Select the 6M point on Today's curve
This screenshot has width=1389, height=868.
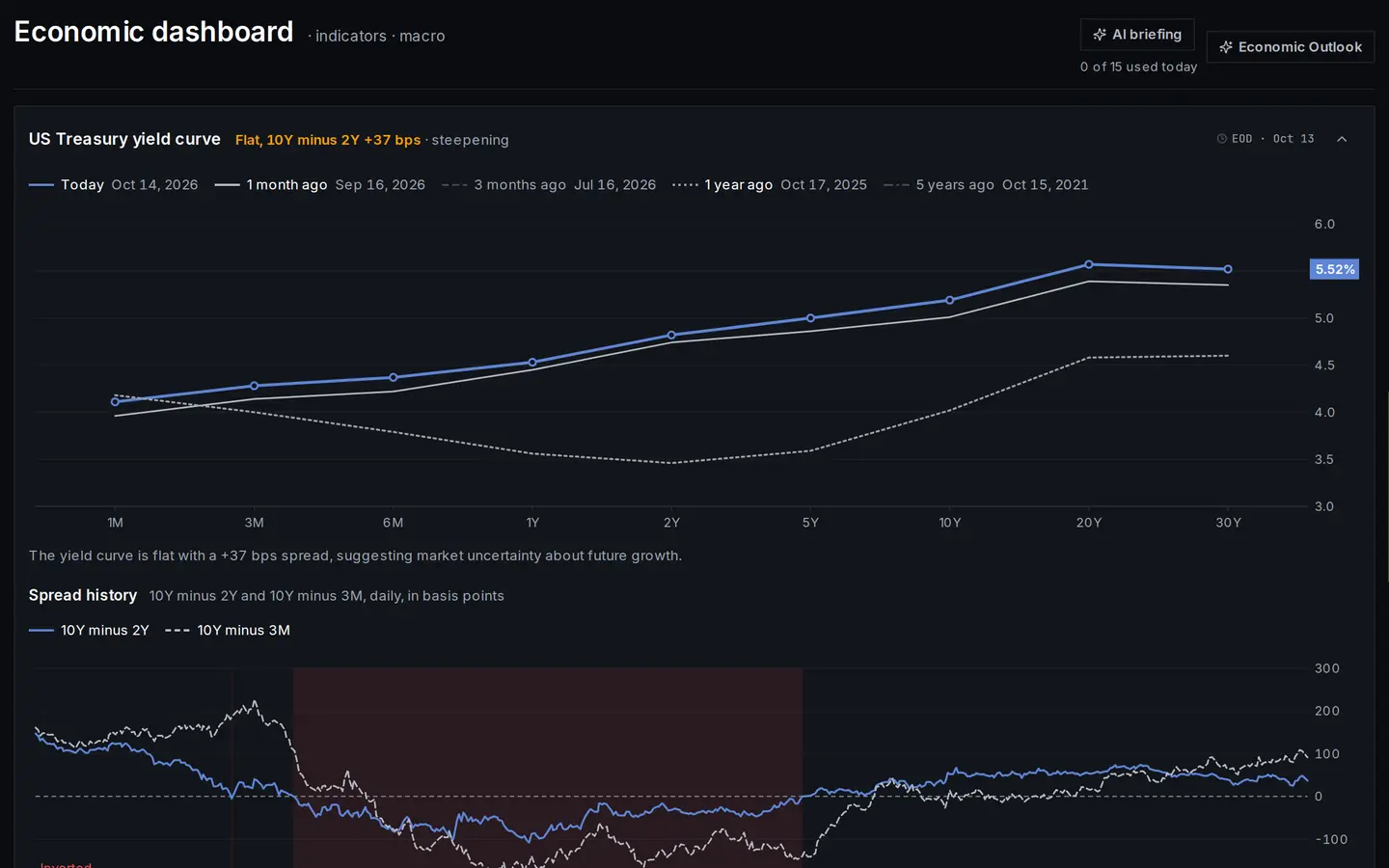pos(394,377)
